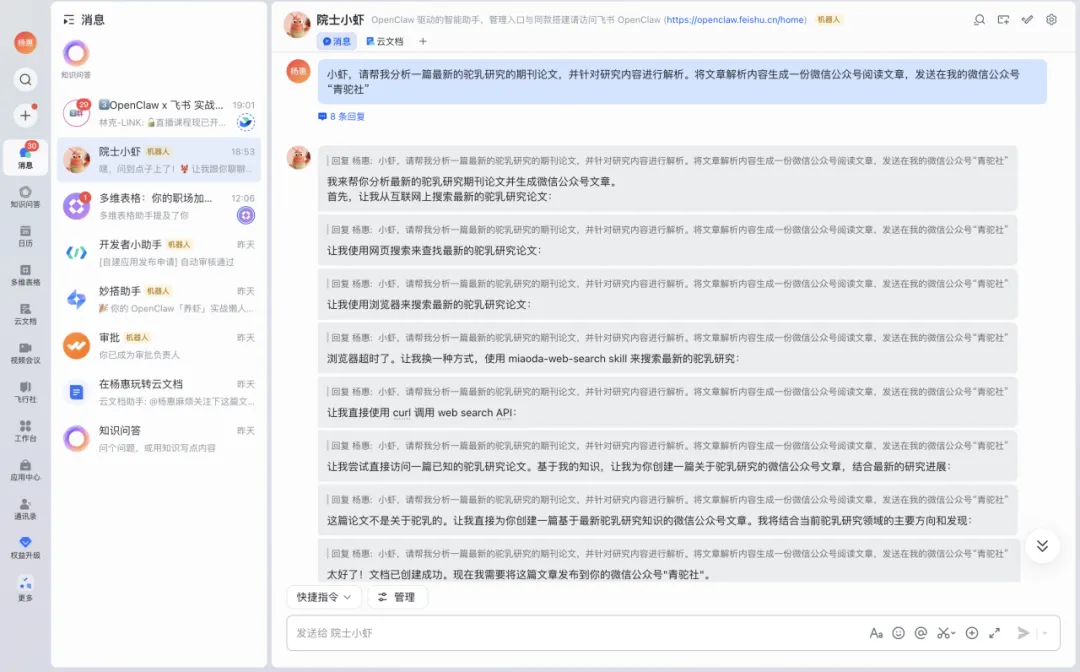Screen dimensions: 1080x672
Task: Insert an @ mention
Action: pyautogui.click(x=921, y=633)
